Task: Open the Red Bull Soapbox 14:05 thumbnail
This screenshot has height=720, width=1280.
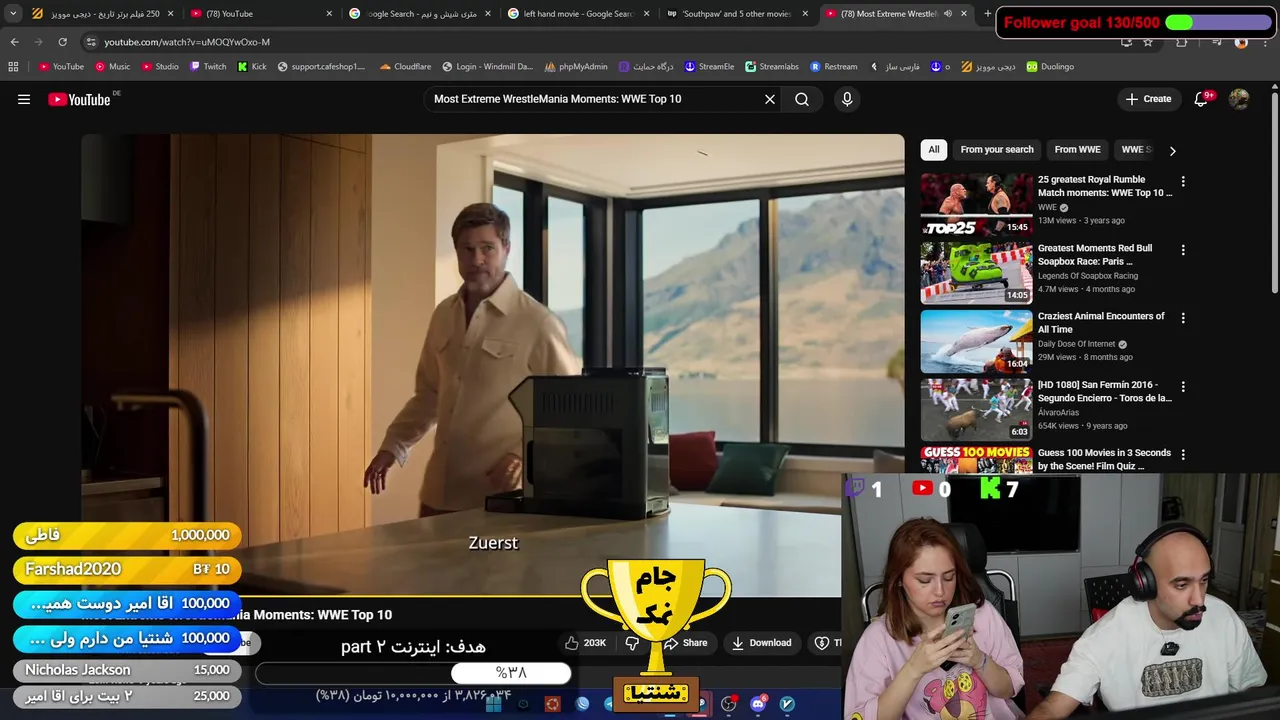Action: tap(976, 273)
